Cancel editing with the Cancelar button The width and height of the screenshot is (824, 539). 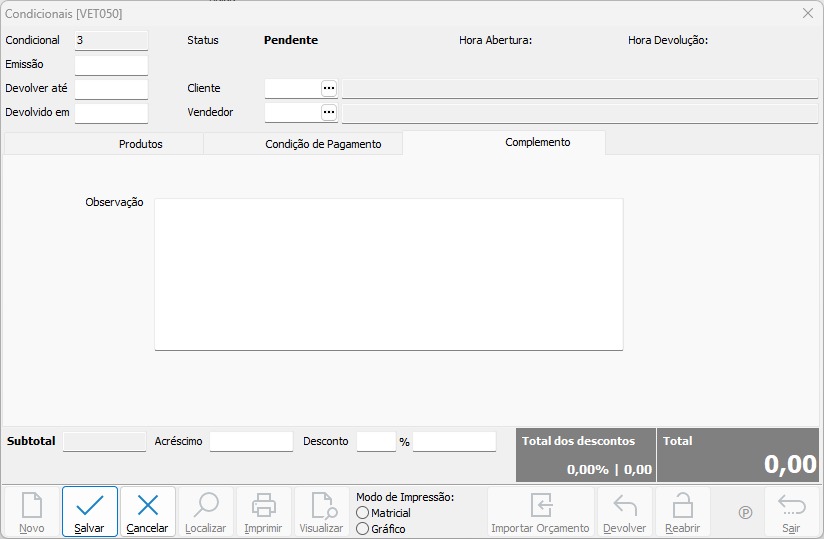pyautogui.click(x=148, y=511)
